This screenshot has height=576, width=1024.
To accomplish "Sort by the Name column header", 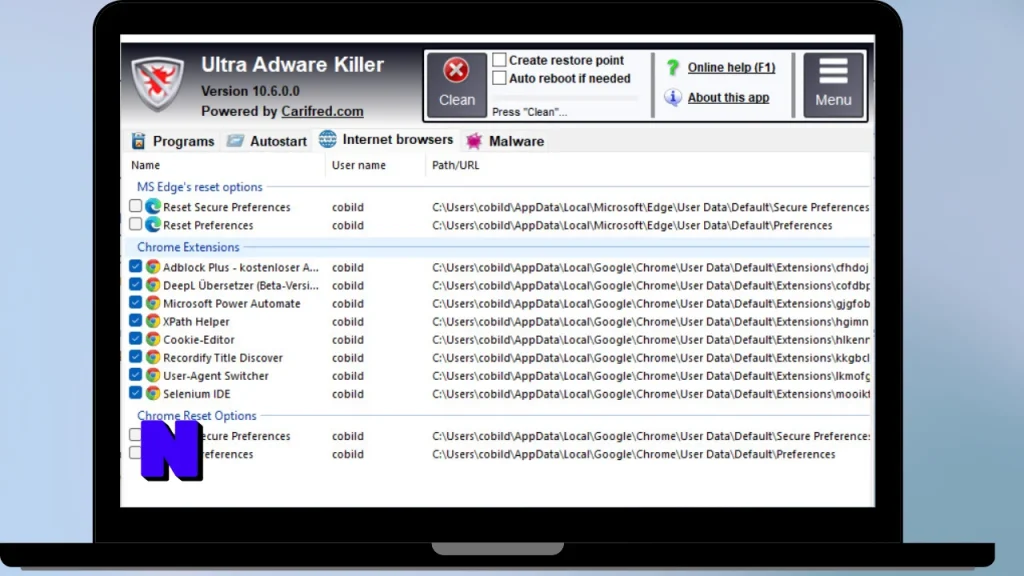I will click(145, 165).
